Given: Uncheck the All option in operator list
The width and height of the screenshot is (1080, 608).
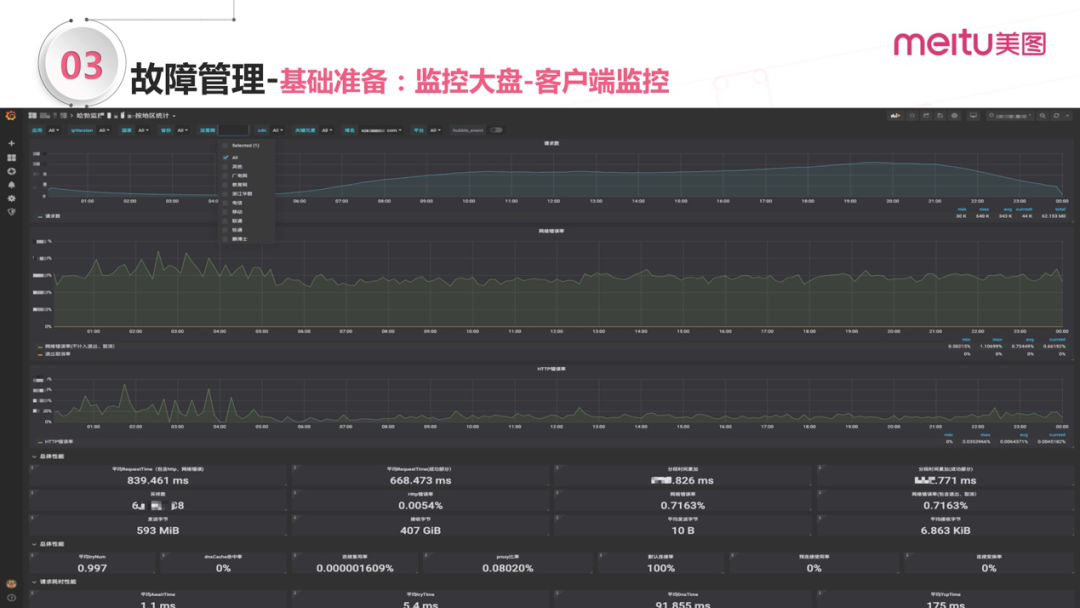Looking at the screenshot, I should (225, 158).
